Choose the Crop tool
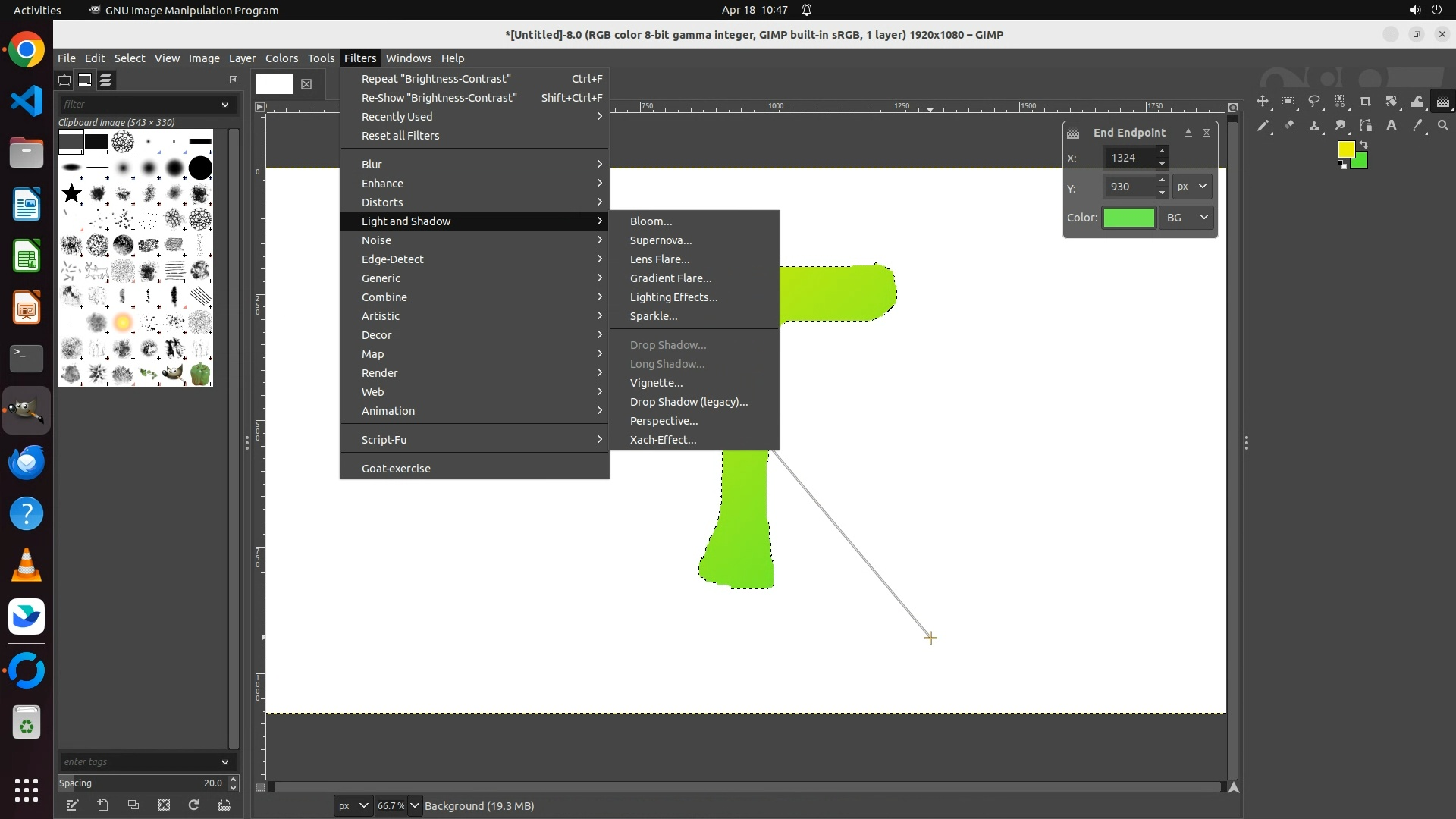Viewport: 1456px width, 819px height. coord(1366,102)
